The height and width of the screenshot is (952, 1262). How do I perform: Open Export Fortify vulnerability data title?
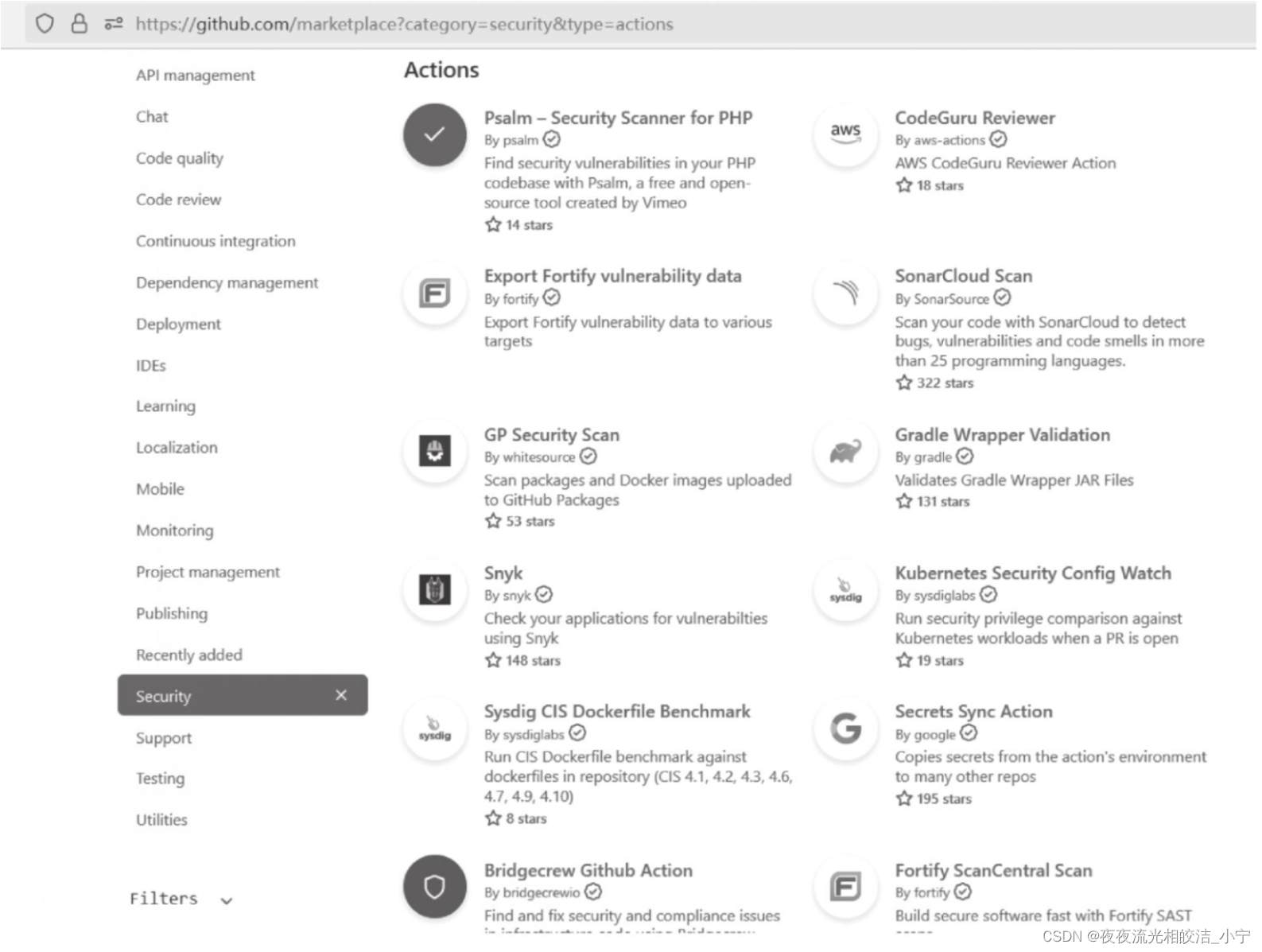[612, 276]
